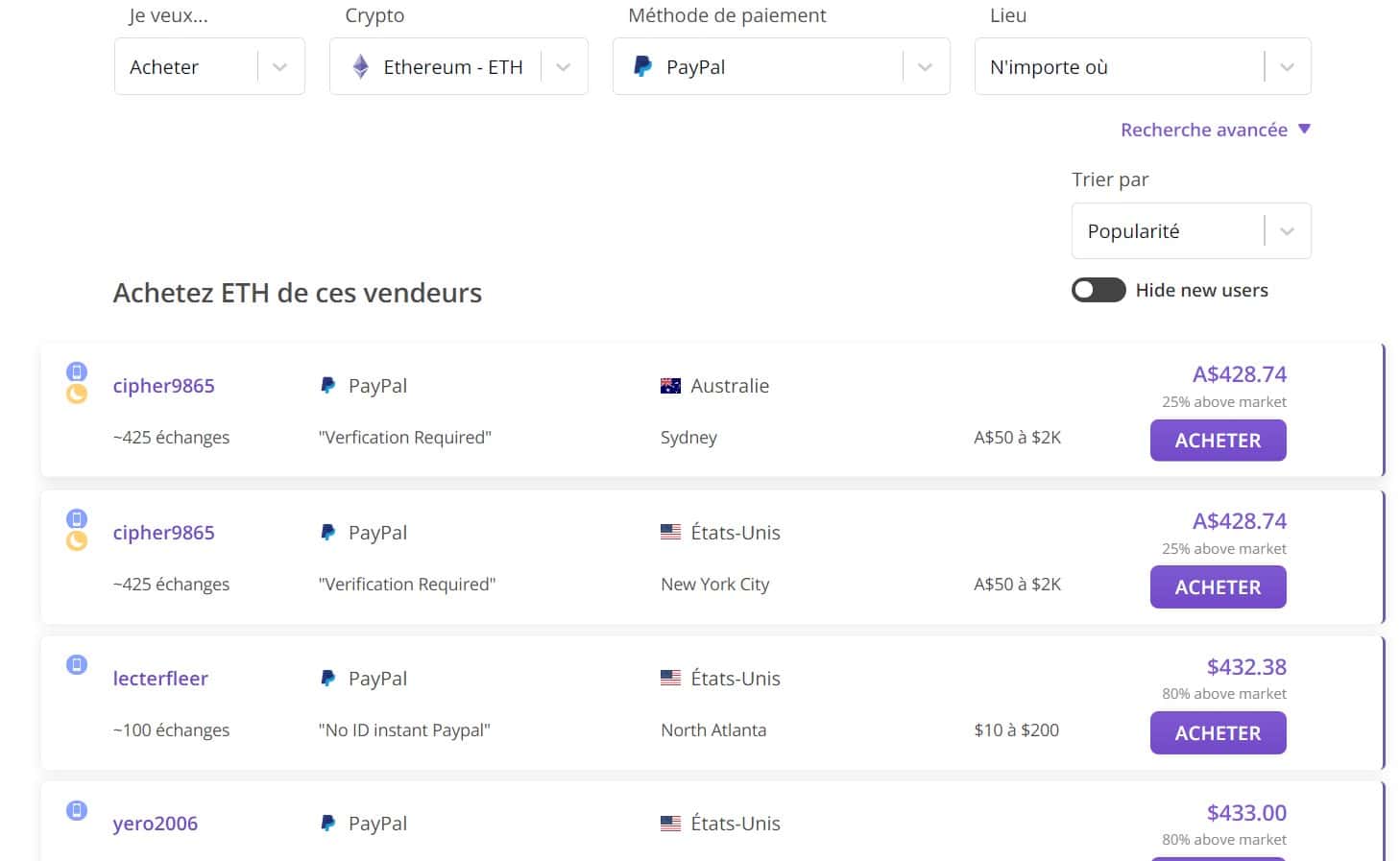1400x861 pixels.
Task: Open the yero2006 seller profile
Action: click(155, 824)
